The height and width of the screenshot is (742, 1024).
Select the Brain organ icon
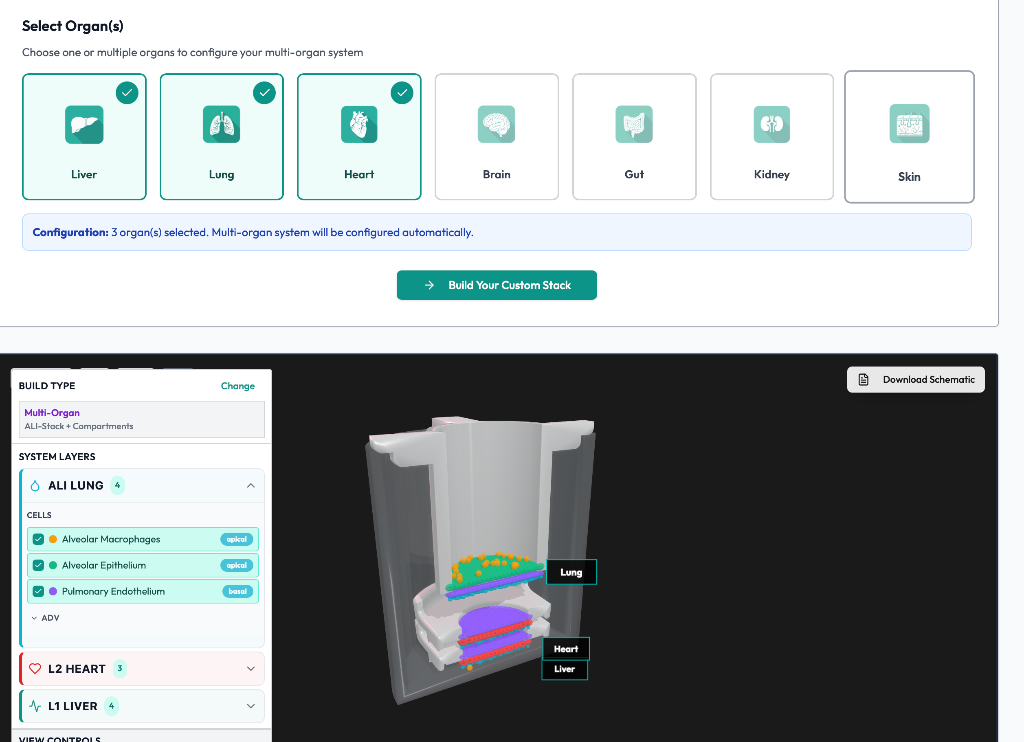tap(496, 125)
